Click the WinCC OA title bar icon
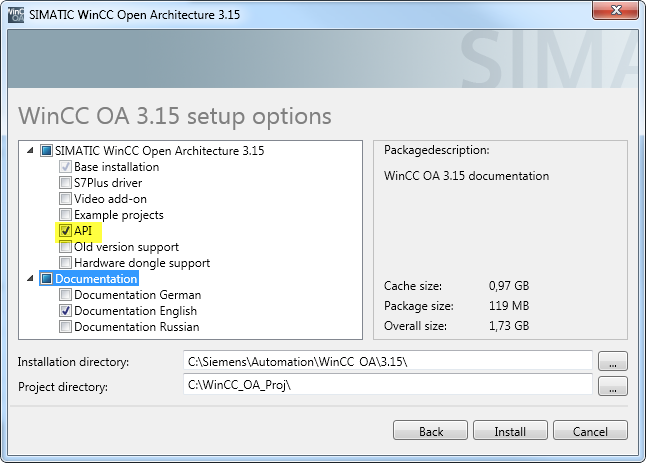The image size is (646, 463). (x=16, y=15)
